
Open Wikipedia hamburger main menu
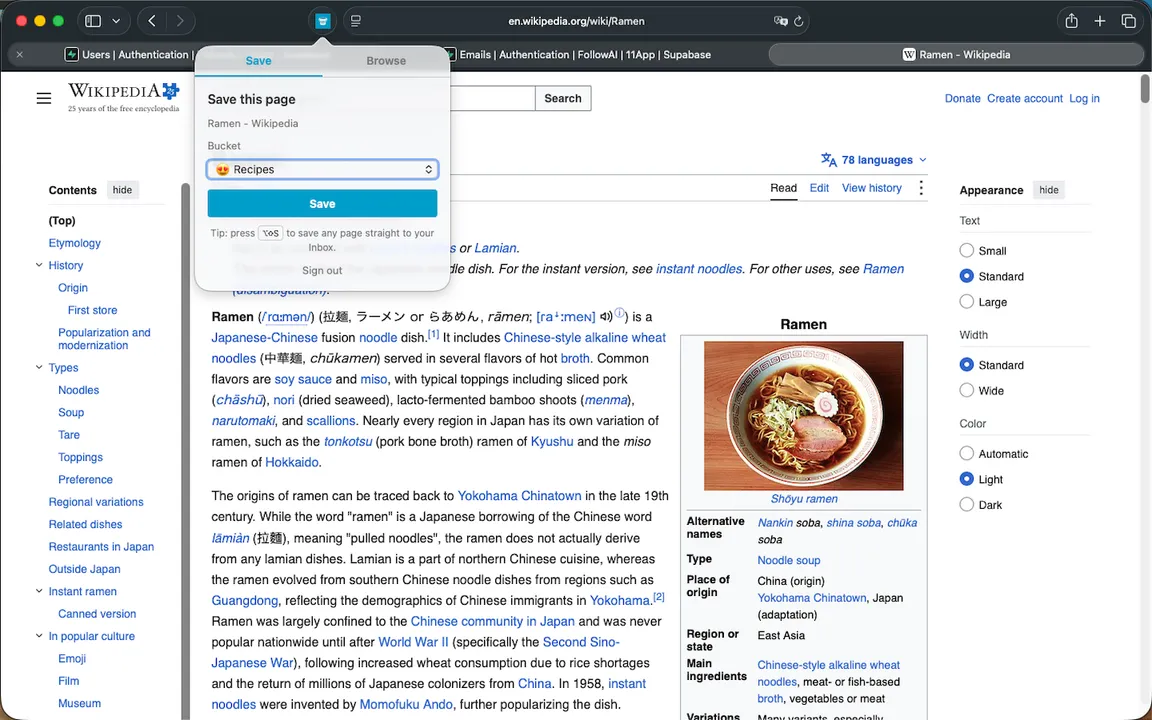tap(44, 98)
